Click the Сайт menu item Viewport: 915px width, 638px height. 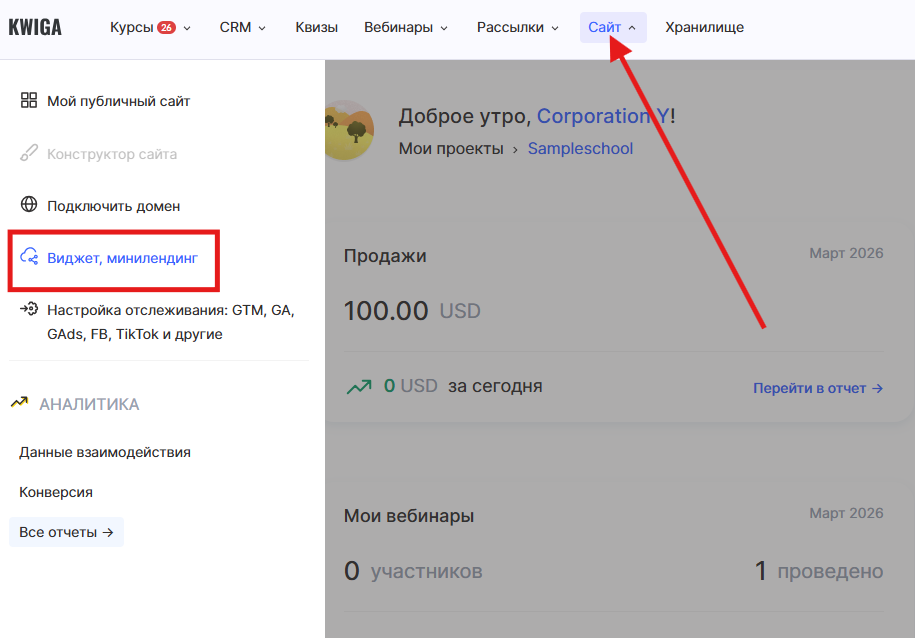613,27
